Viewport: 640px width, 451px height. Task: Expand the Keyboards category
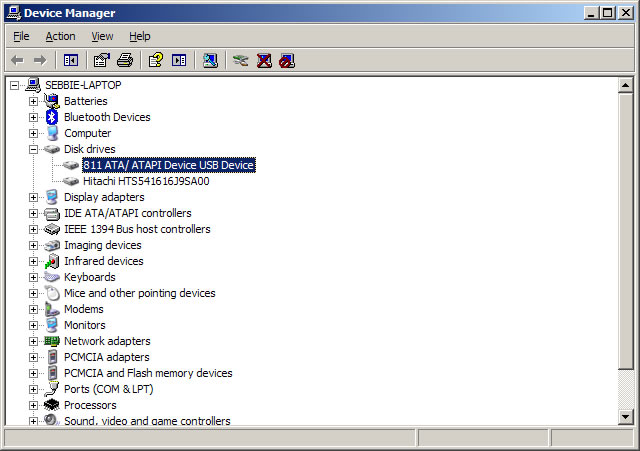tap(33, 278)
